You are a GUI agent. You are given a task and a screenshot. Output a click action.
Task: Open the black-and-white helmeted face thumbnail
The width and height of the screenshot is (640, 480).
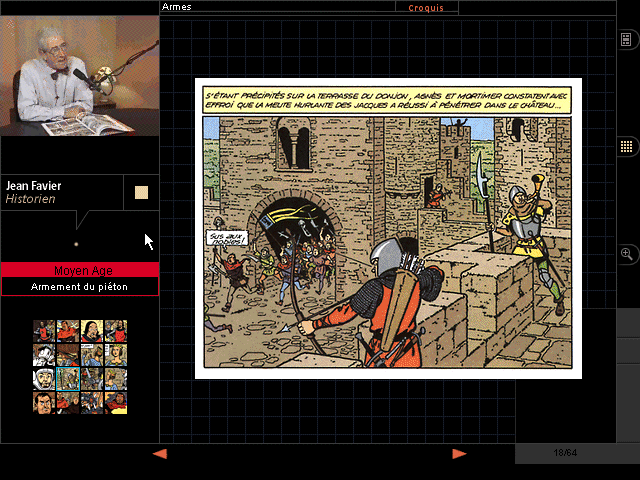[x=44, y=379]
